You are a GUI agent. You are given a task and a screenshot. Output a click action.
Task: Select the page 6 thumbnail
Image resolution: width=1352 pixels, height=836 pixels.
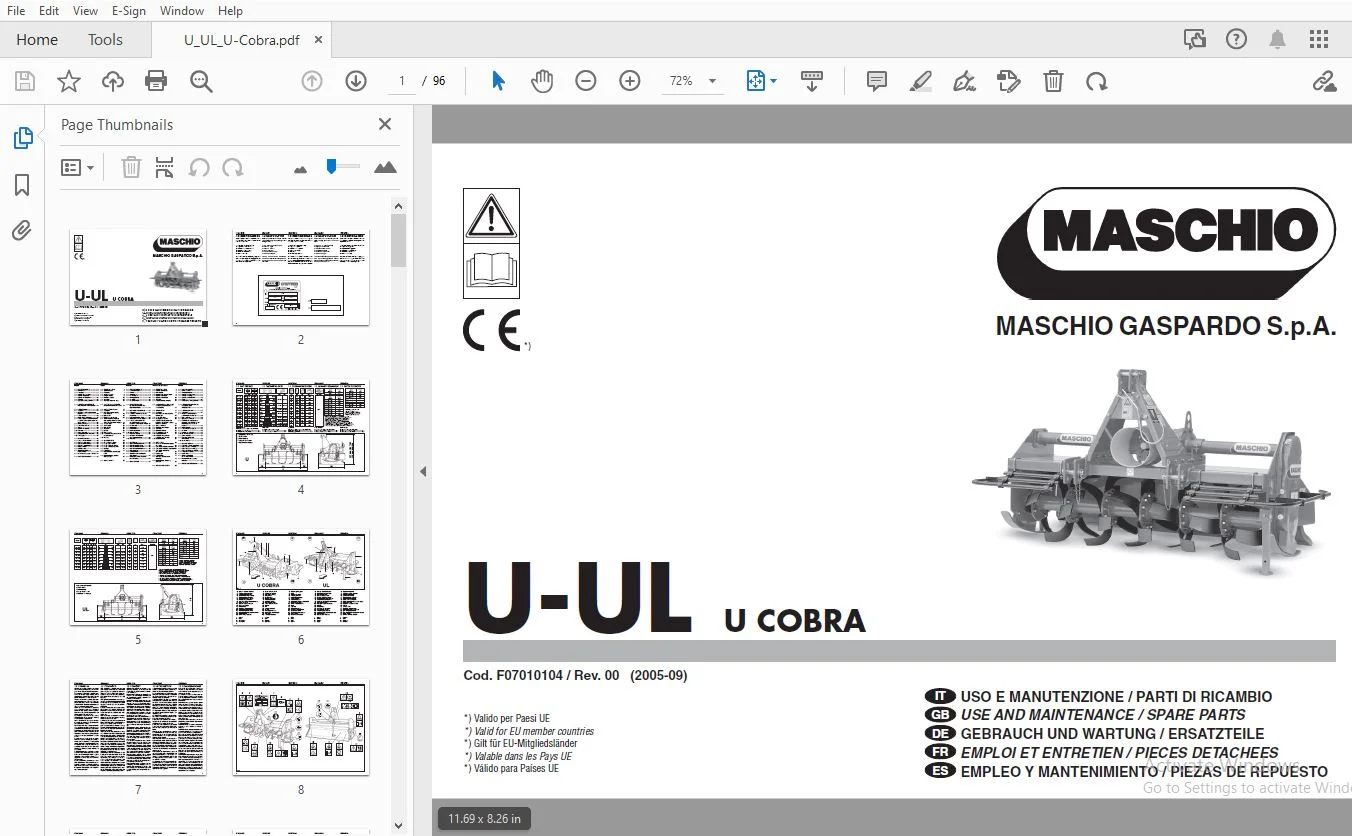301,577
